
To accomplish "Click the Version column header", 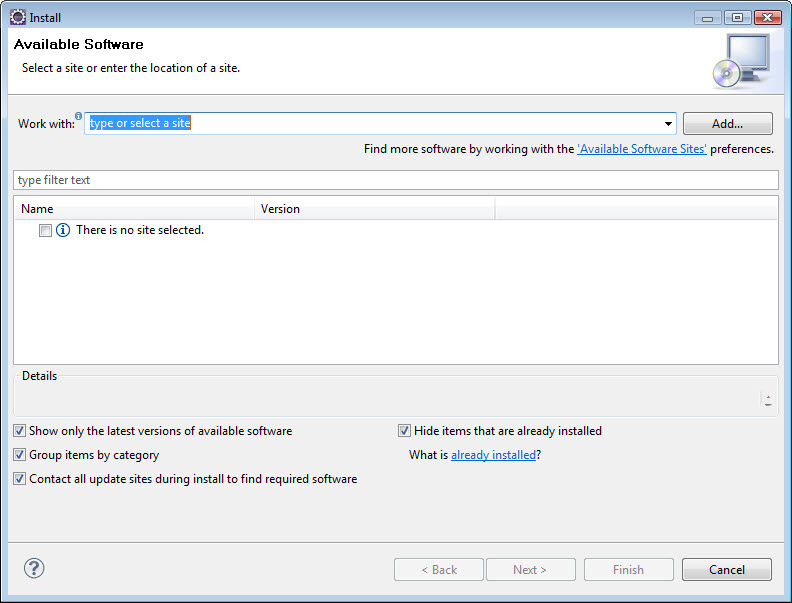I will (374, 209).
